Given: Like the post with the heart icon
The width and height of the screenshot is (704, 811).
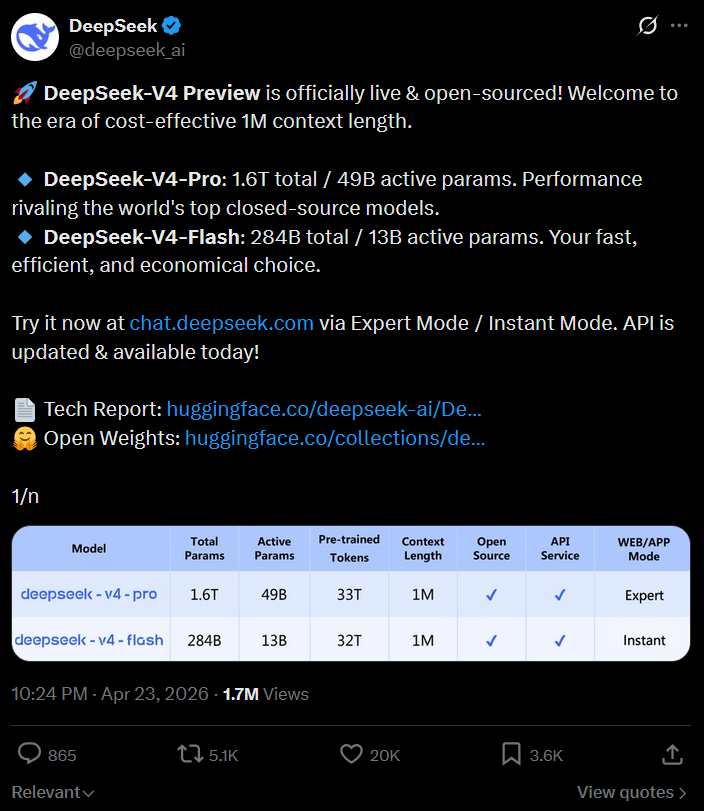Looking at the screenshot, I should tap(349, 754).
